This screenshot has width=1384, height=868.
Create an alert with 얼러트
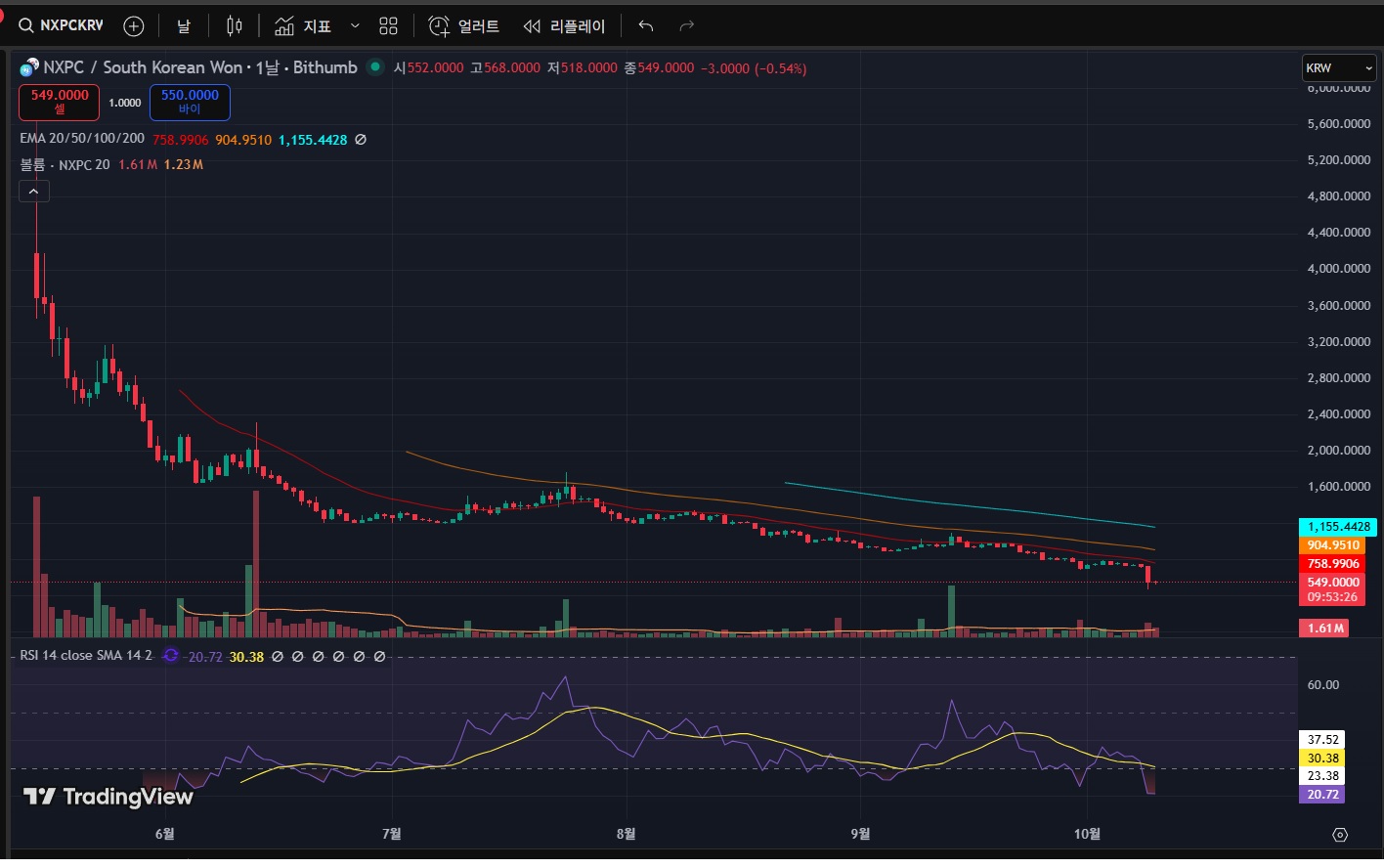[464, 26]
